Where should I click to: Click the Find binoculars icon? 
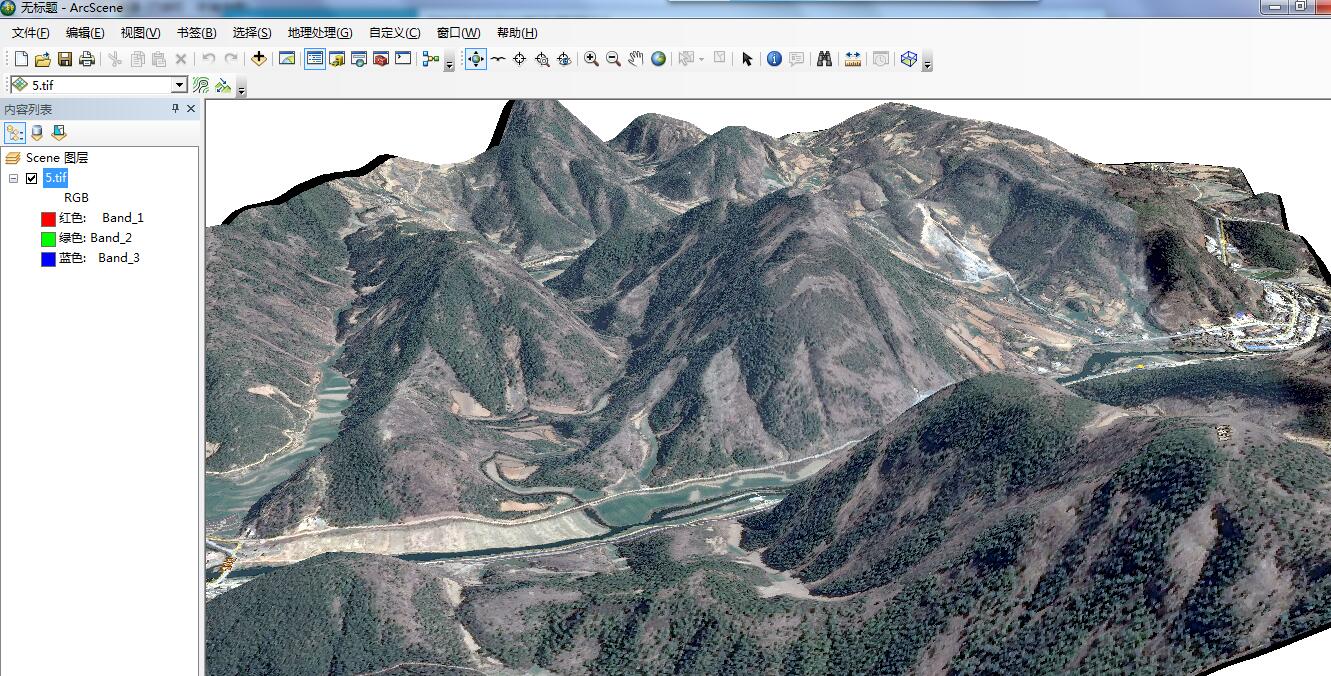pyautogui.click(x=824, y=59)
